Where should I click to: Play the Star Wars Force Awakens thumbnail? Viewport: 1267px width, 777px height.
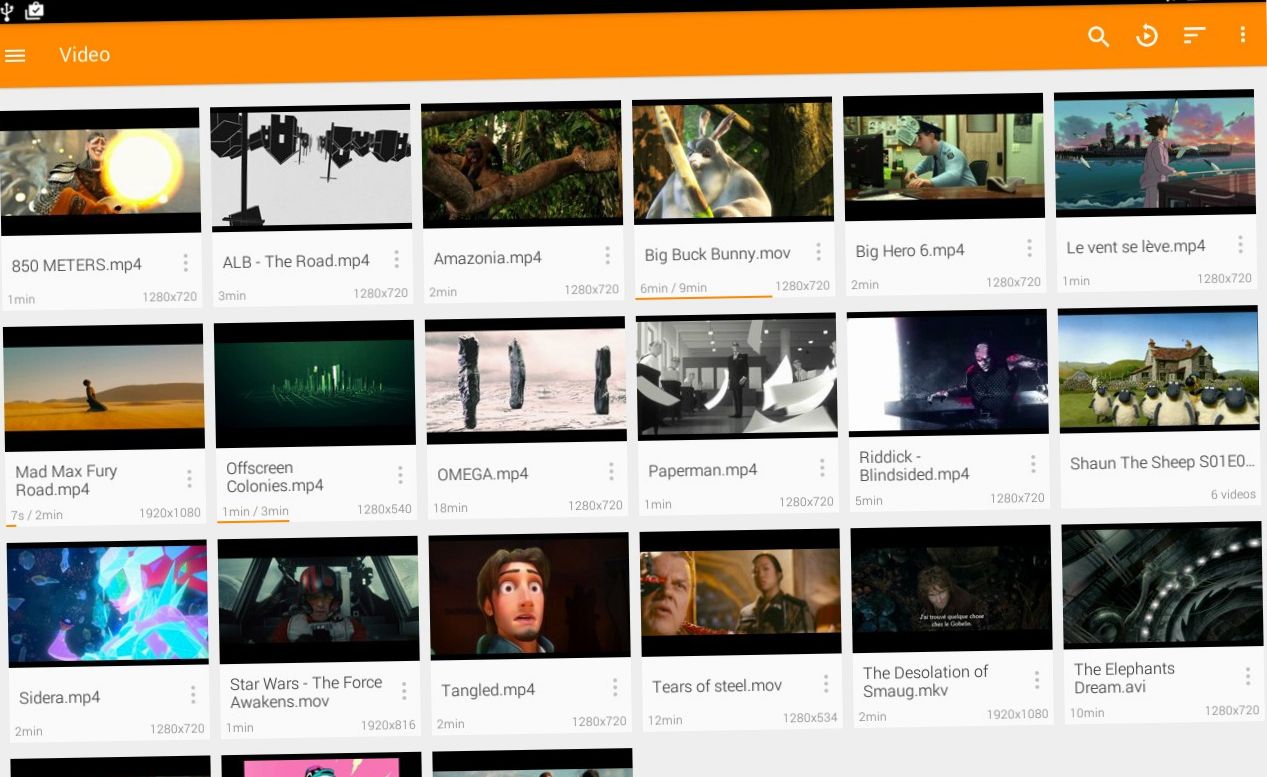[x=319, y=600]
